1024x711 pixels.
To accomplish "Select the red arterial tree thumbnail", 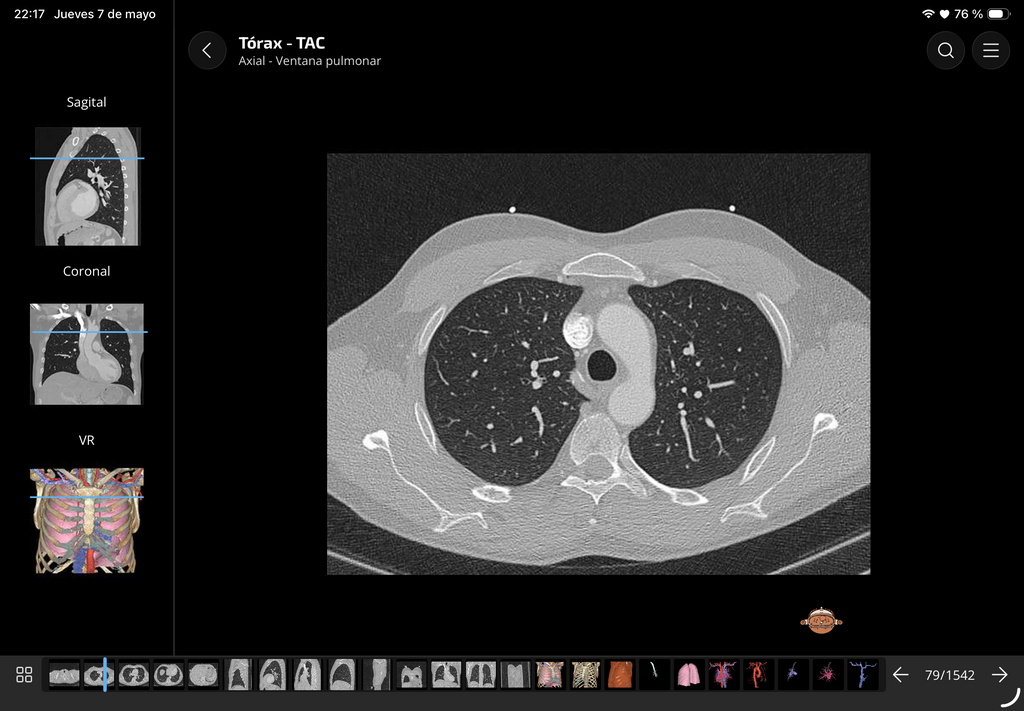I will coord(758,674).
